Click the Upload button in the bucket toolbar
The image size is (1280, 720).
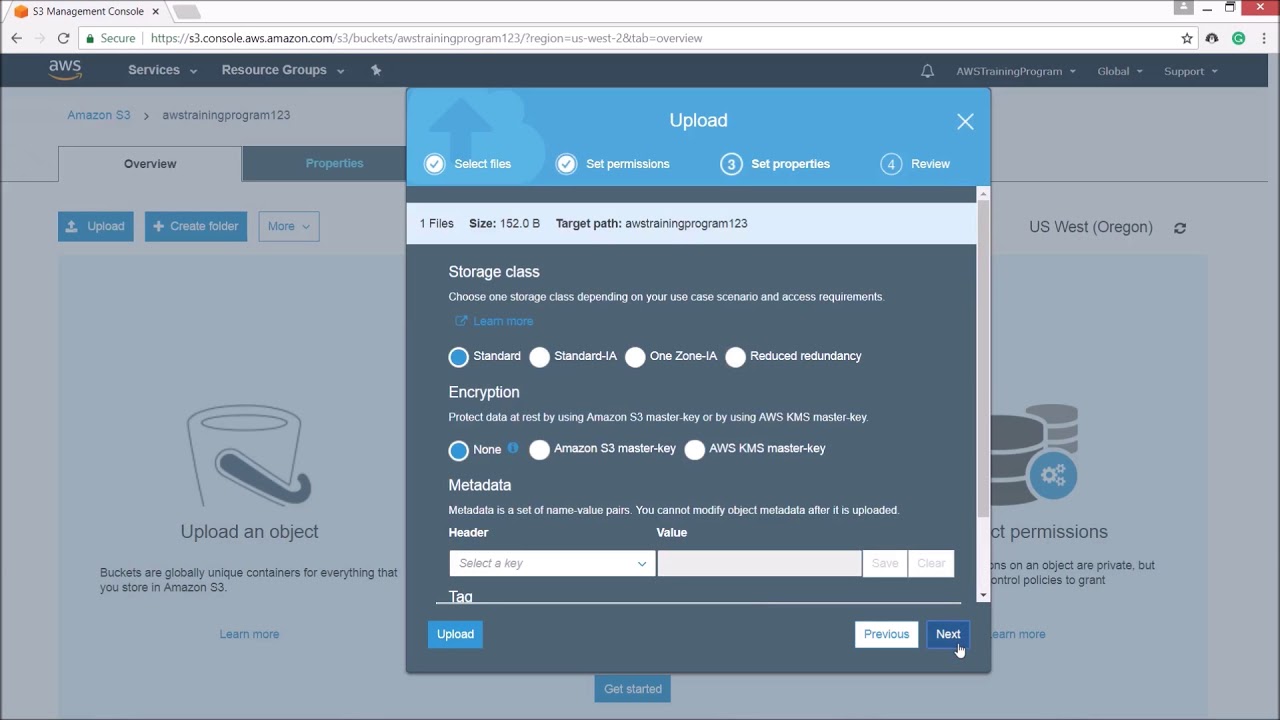coord(96,226)
